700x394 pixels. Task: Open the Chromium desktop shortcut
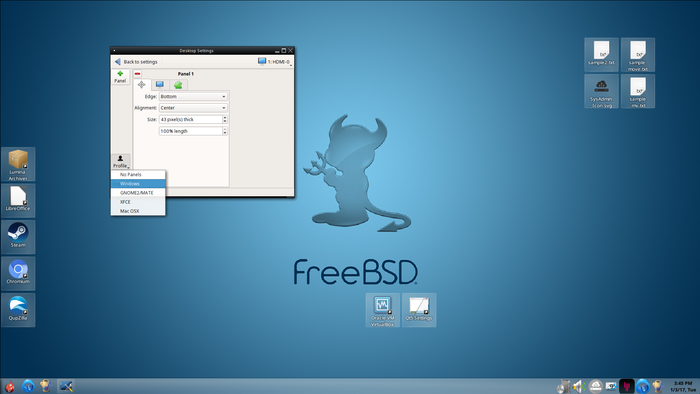[x=18, y=273]
